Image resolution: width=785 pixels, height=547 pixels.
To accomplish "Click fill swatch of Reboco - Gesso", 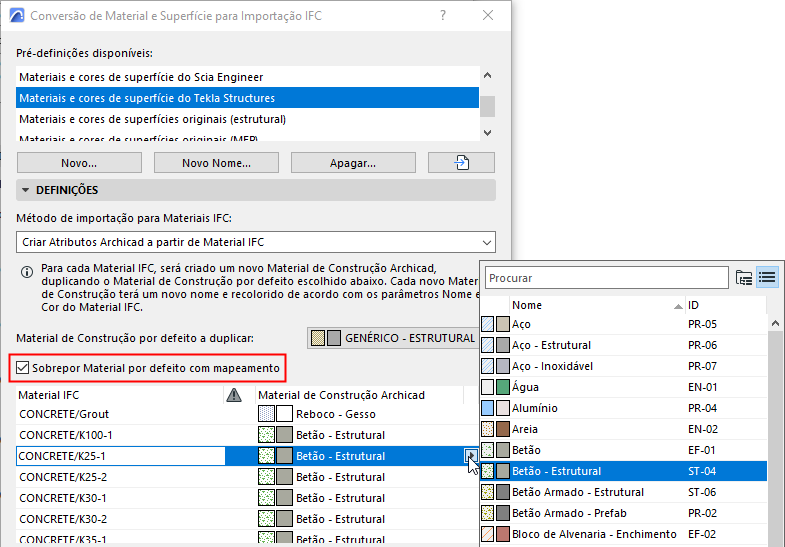I will [266, 414].
